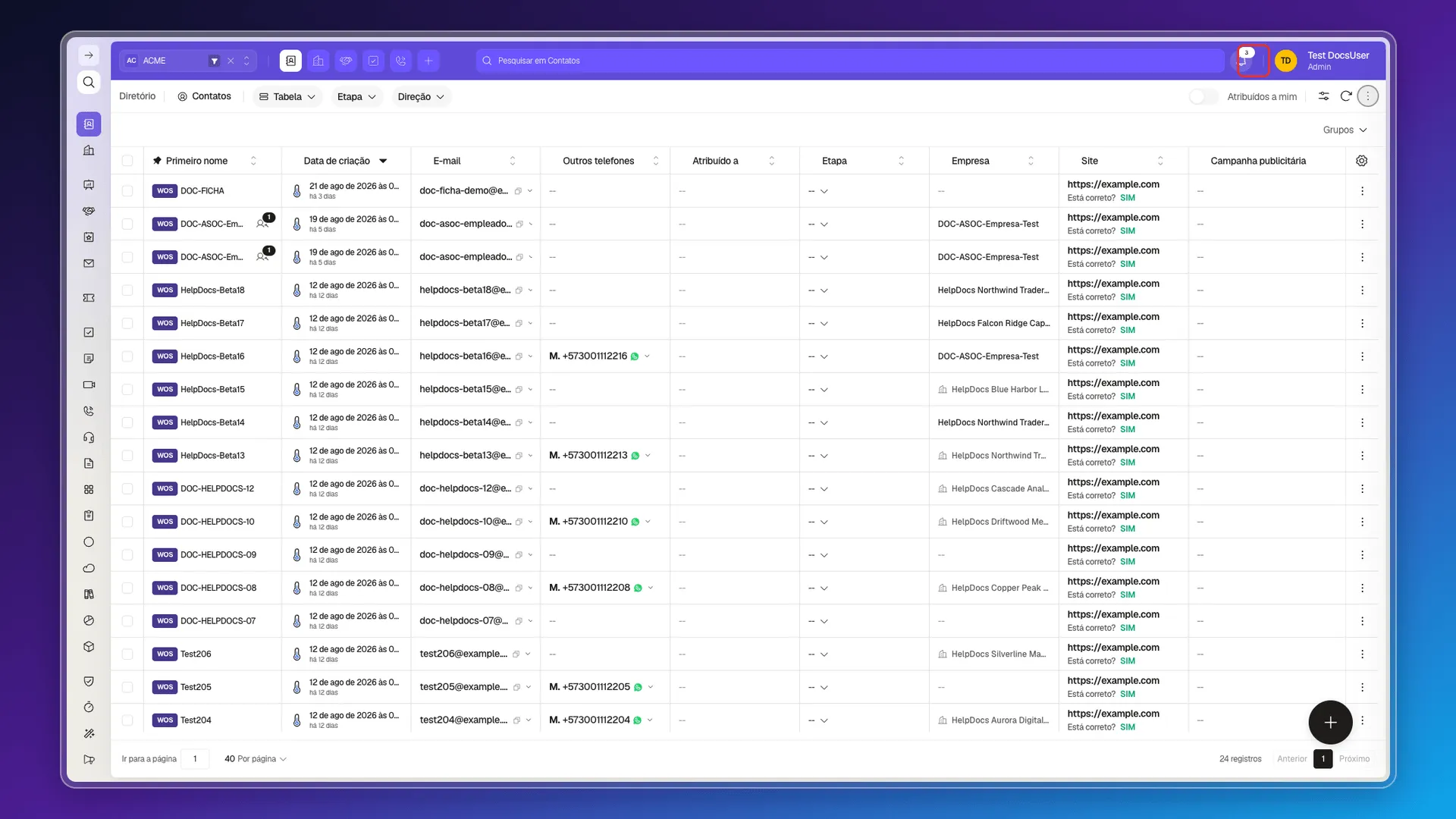Click the phone calls icon in top bar
The height and width of the screenshot is (819, 1456).
click(401, 61)
